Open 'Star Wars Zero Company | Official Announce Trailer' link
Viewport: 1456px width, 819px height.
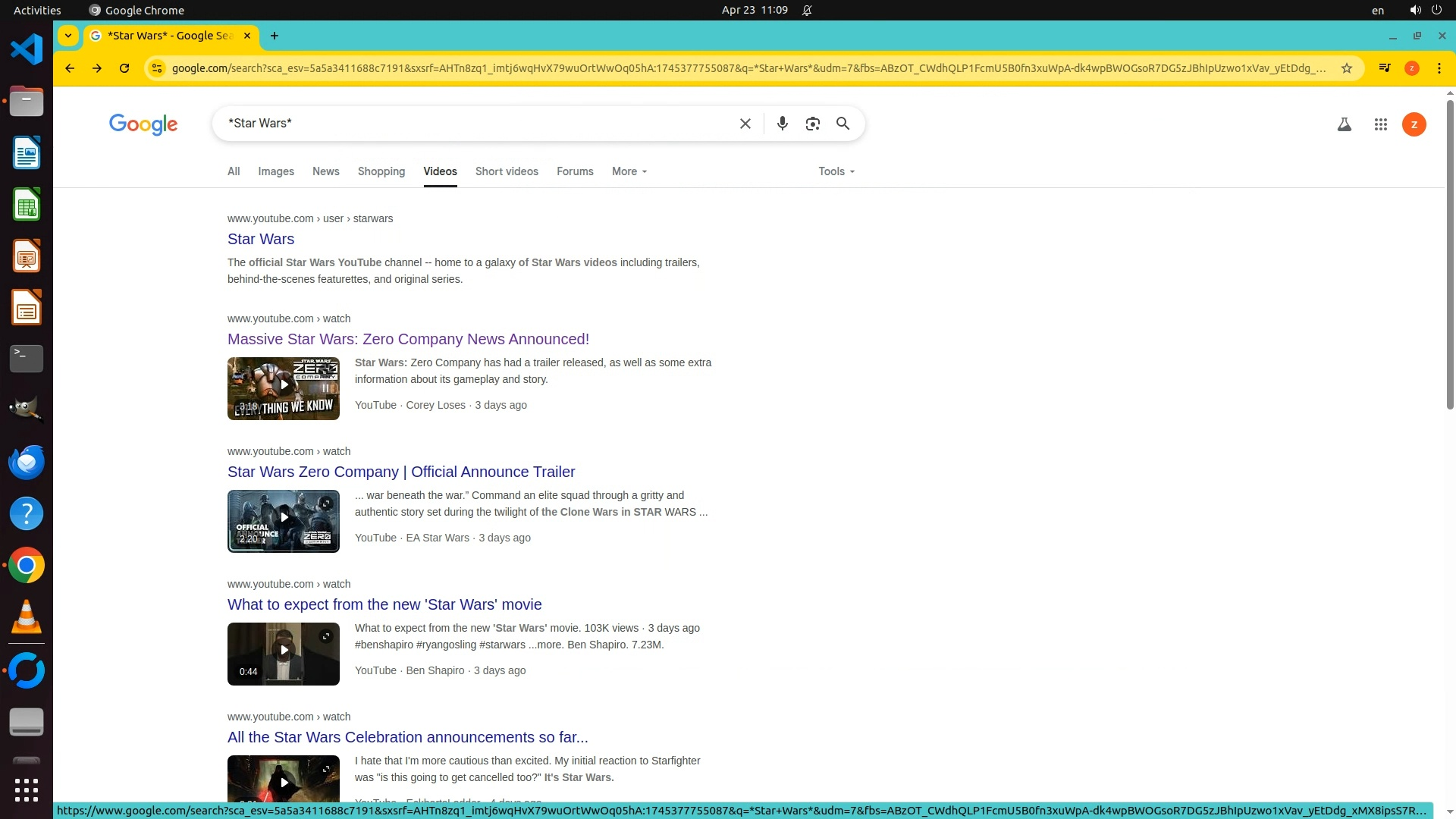(400, 472)
